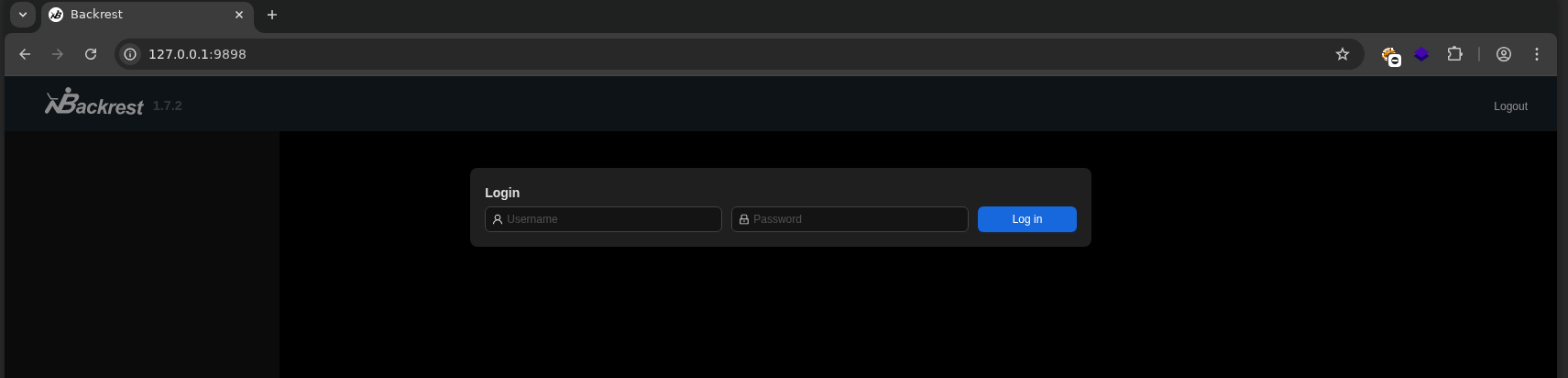
Task: Open the Chrome three-dot menu
Action: (1537, 54)
